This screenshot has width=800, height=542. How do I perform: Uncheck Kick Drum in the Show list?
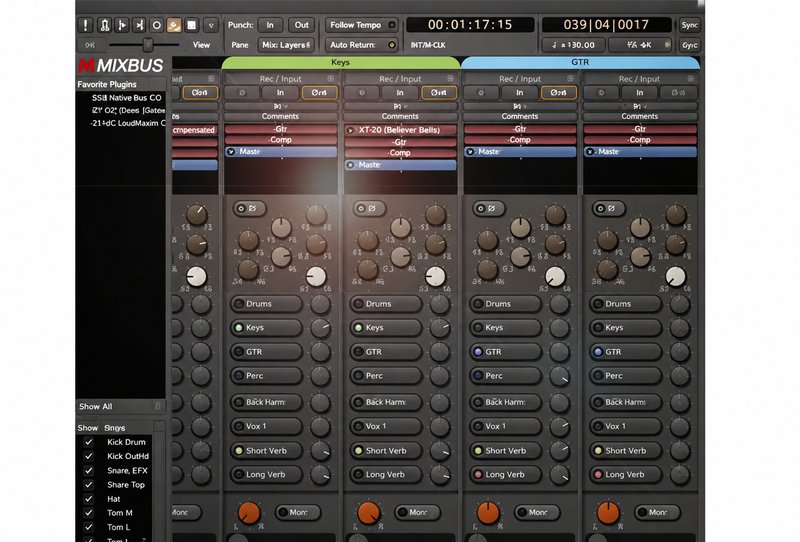pos(89,442)
